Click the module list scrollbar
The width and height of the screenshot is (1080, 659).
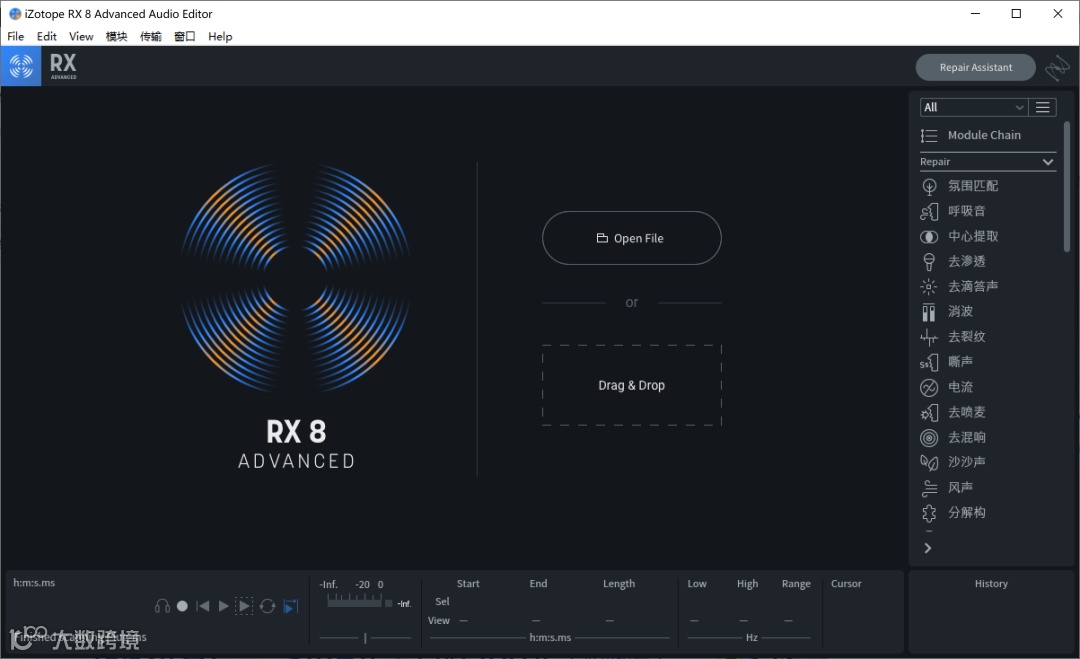1067,187
